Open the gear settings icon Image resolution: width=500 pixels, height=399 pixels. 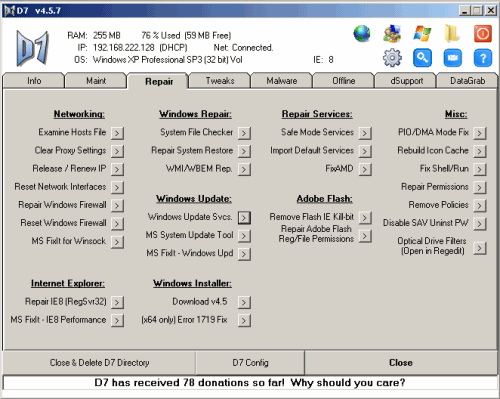click(x=392, y=58)
